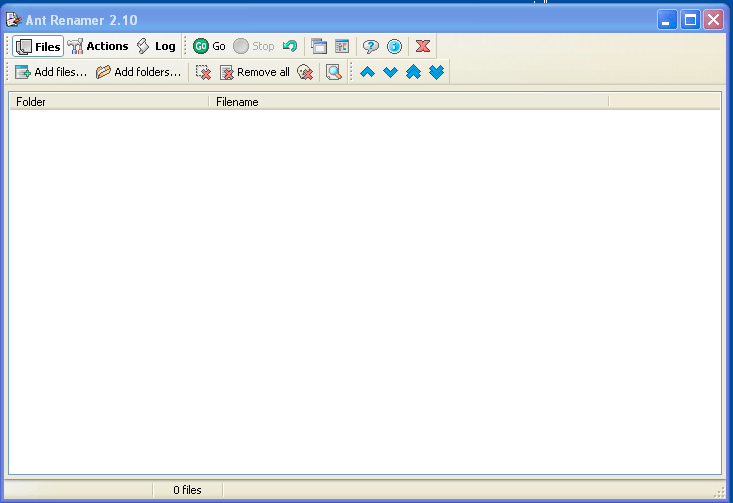Close the Ant Renamer window
Screen dimensions: 733x503
tap(713, 20)
